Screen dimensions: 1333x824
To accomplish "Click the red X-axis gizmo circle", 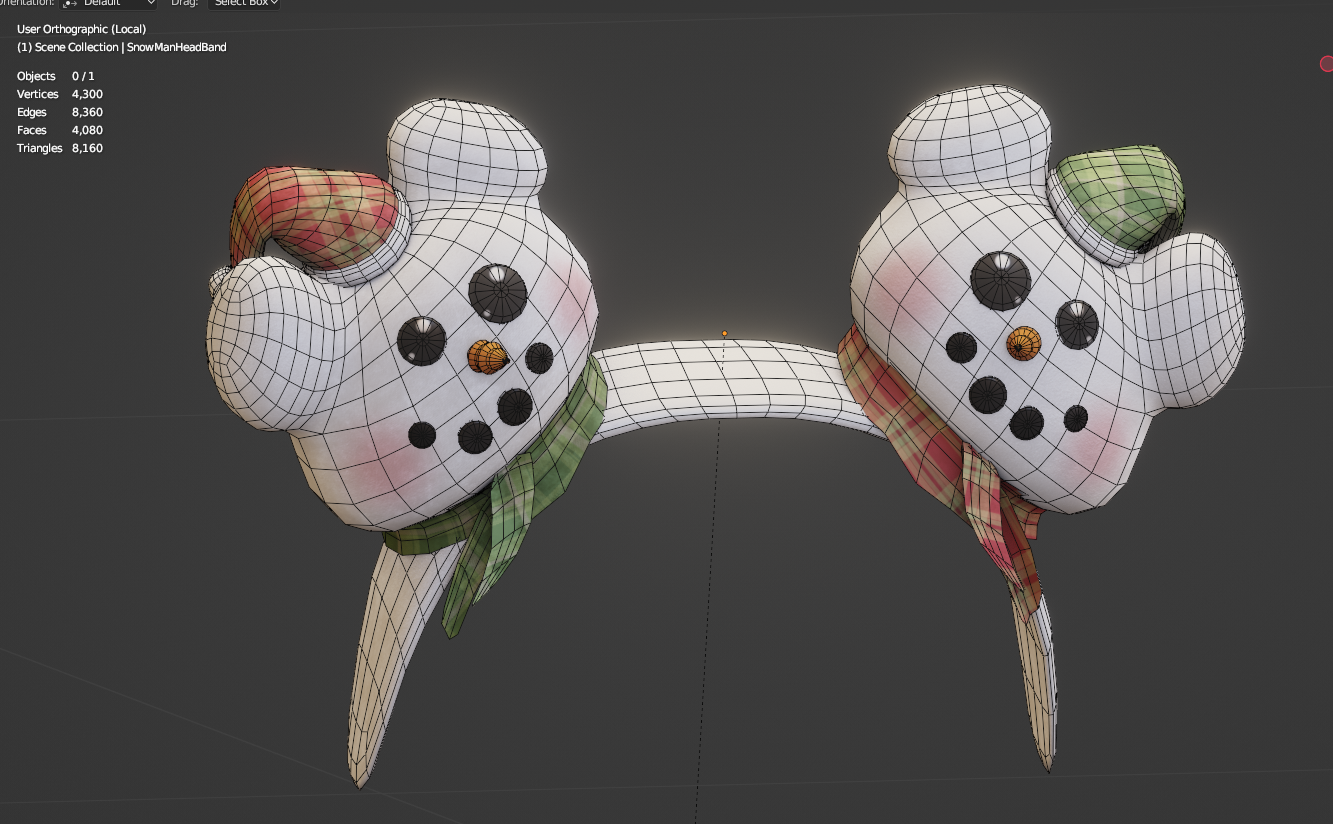I will click(x=1327, y=64).
